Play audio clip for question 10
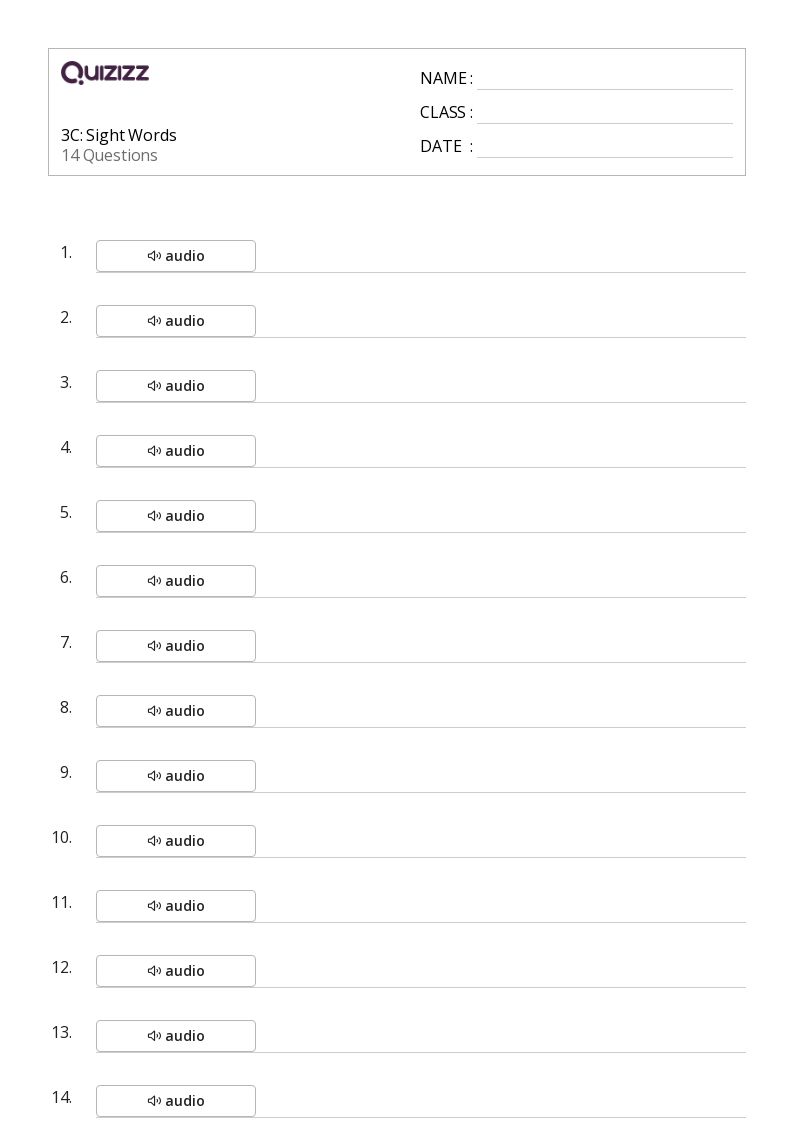Image resolution: width=794 pixels, height=1123 pixels. (175, 841)
